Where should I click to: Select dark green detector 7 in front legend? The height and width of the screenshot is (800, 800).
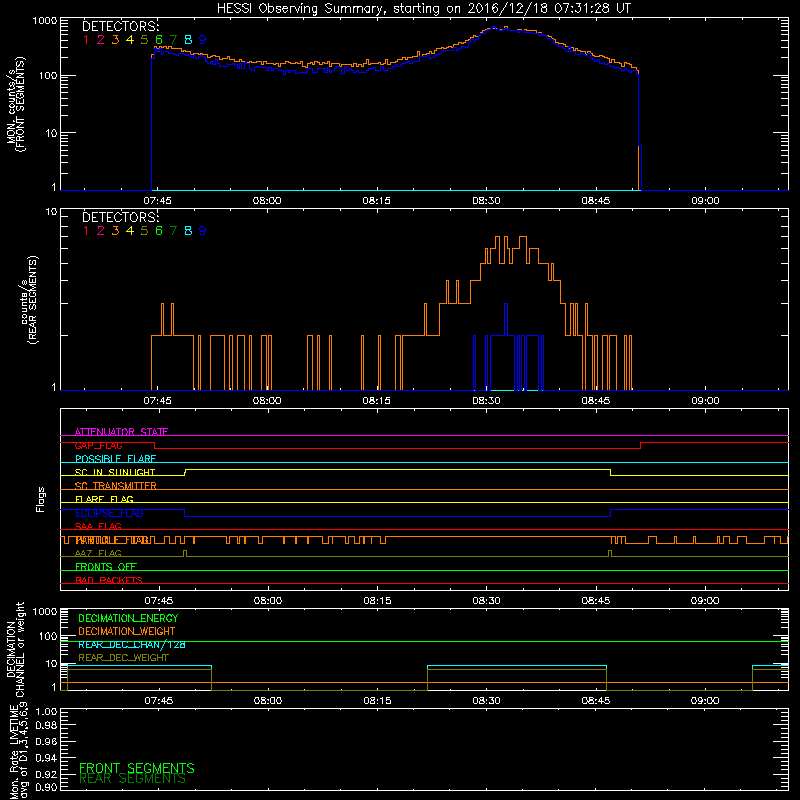tap(173, 40)
